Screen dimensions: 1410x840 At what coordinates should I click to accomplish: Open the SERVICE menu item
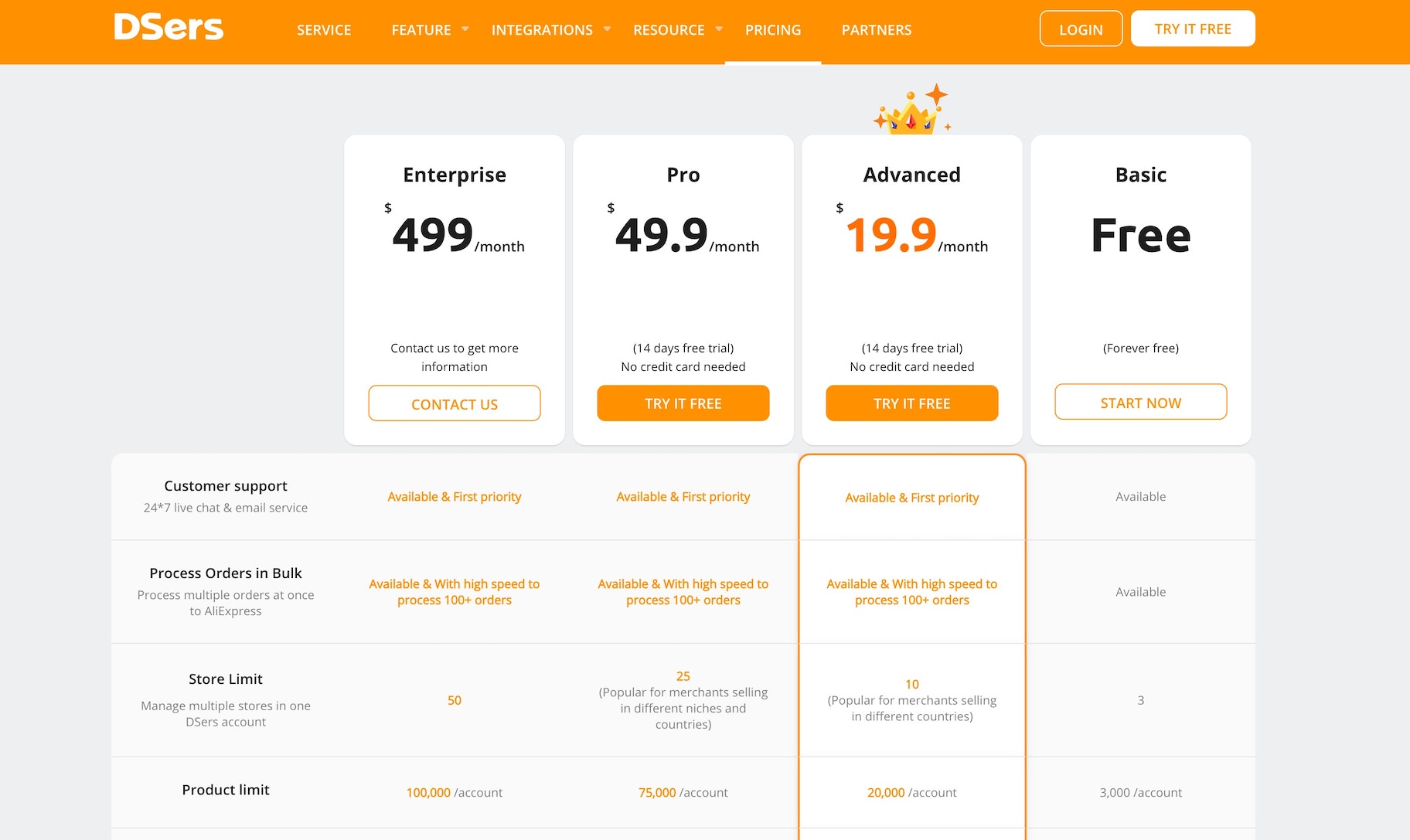click(324, 30)
